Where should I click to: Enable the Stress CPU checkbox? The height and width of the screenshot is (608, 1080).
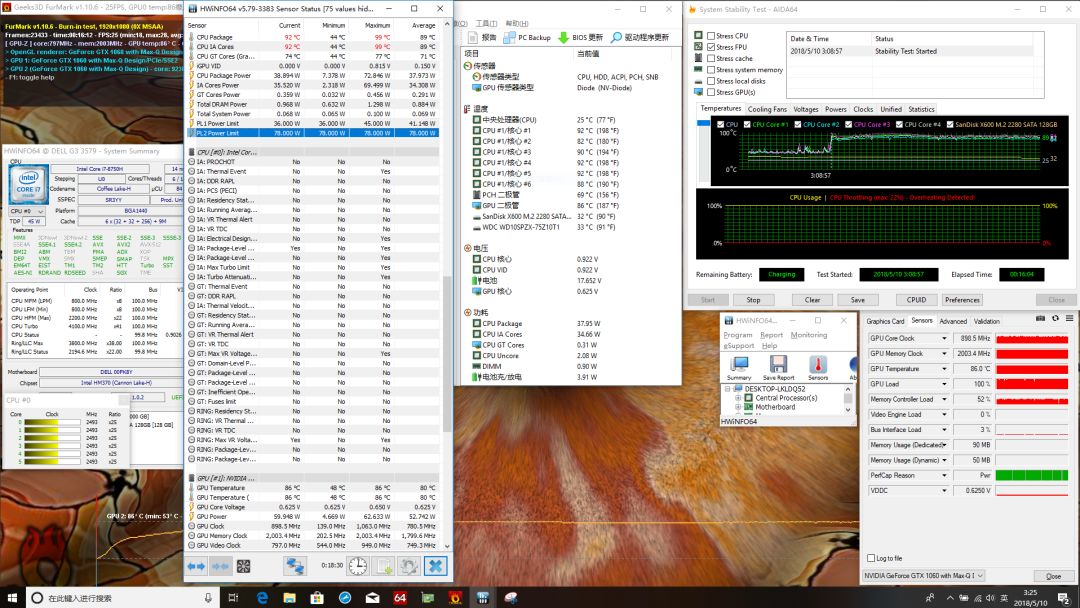710,36
